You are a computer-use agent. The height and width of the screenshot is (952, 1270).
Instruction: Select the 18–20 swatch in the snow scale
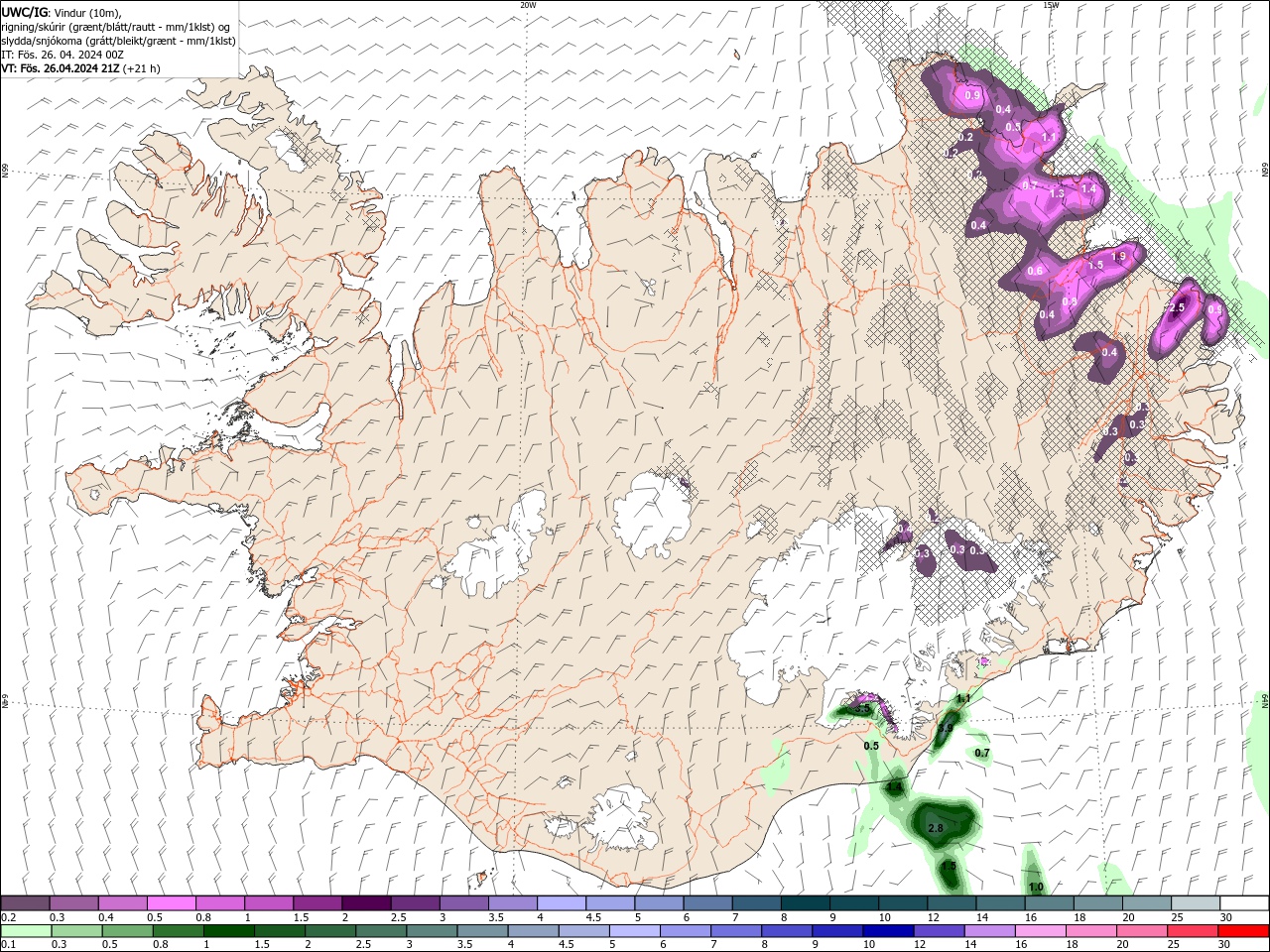[x=1099, y=903]
